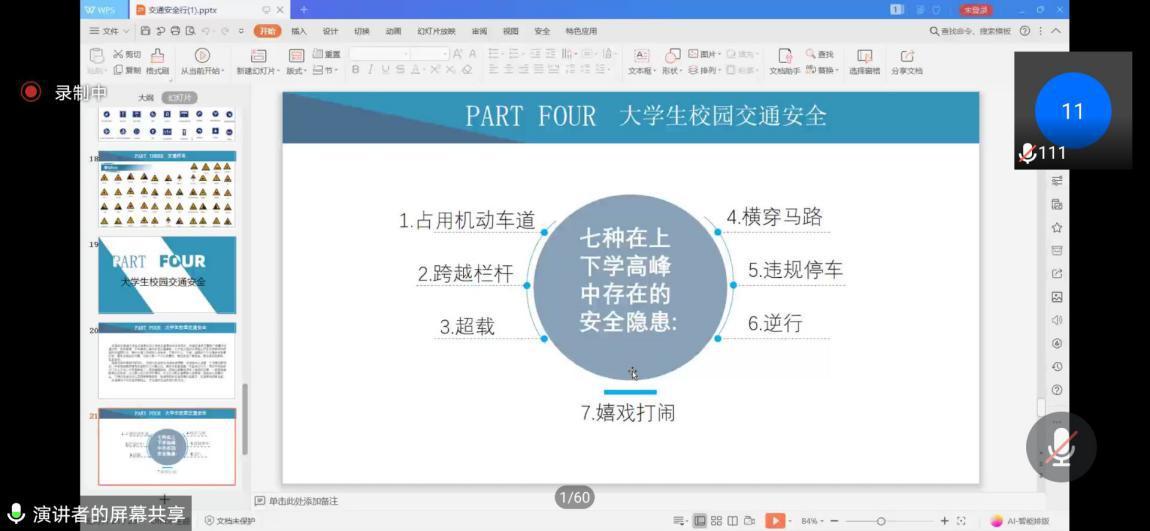Select the PART FOUR title slide thumbnail
This screenshot has height=531, width=1150.
tap(167, 274)
